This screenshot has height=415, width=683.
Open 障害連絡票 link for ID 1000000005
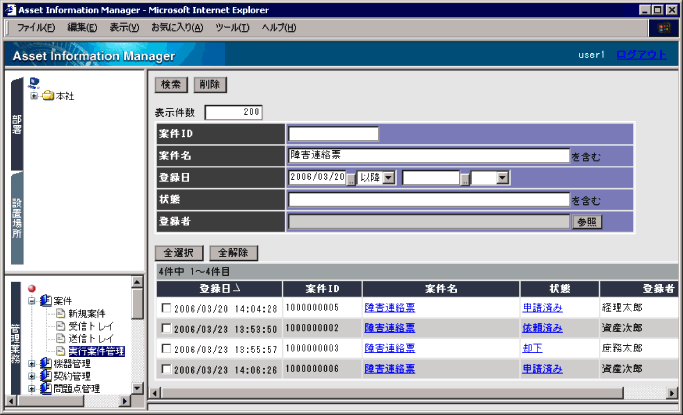(x=389, y=308)
